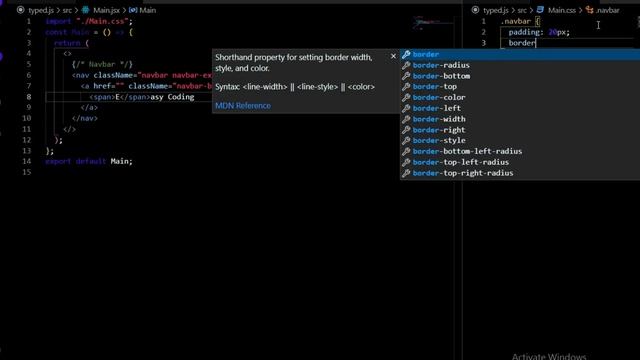Click the 'Main' symbol in left breadcrumb
The height and width of the screenshot is (360, 640).
[x=148, y=10]
